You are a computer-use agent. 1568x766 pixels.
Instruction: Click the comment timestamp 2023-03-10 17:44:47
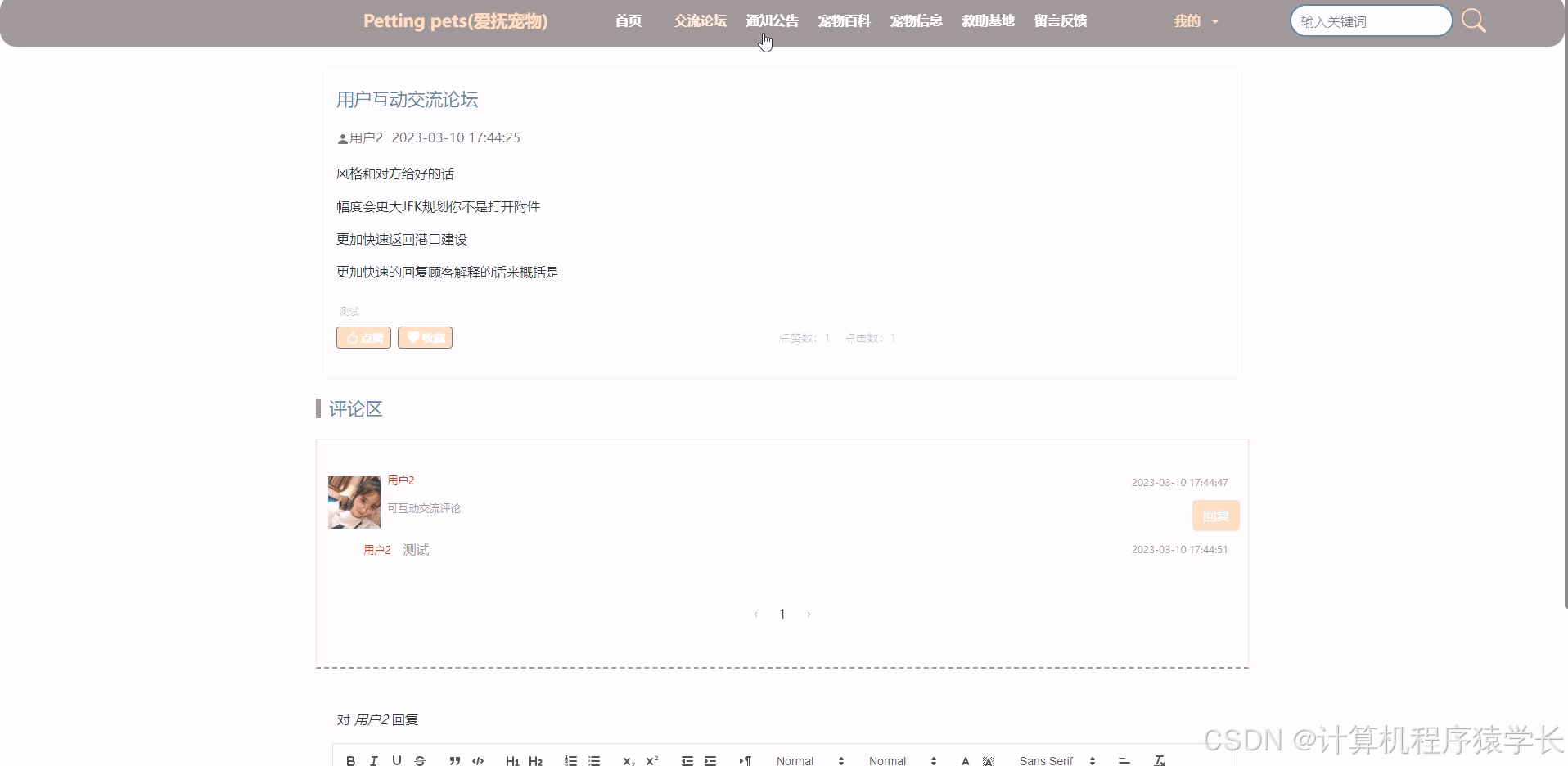point(1179,483)
